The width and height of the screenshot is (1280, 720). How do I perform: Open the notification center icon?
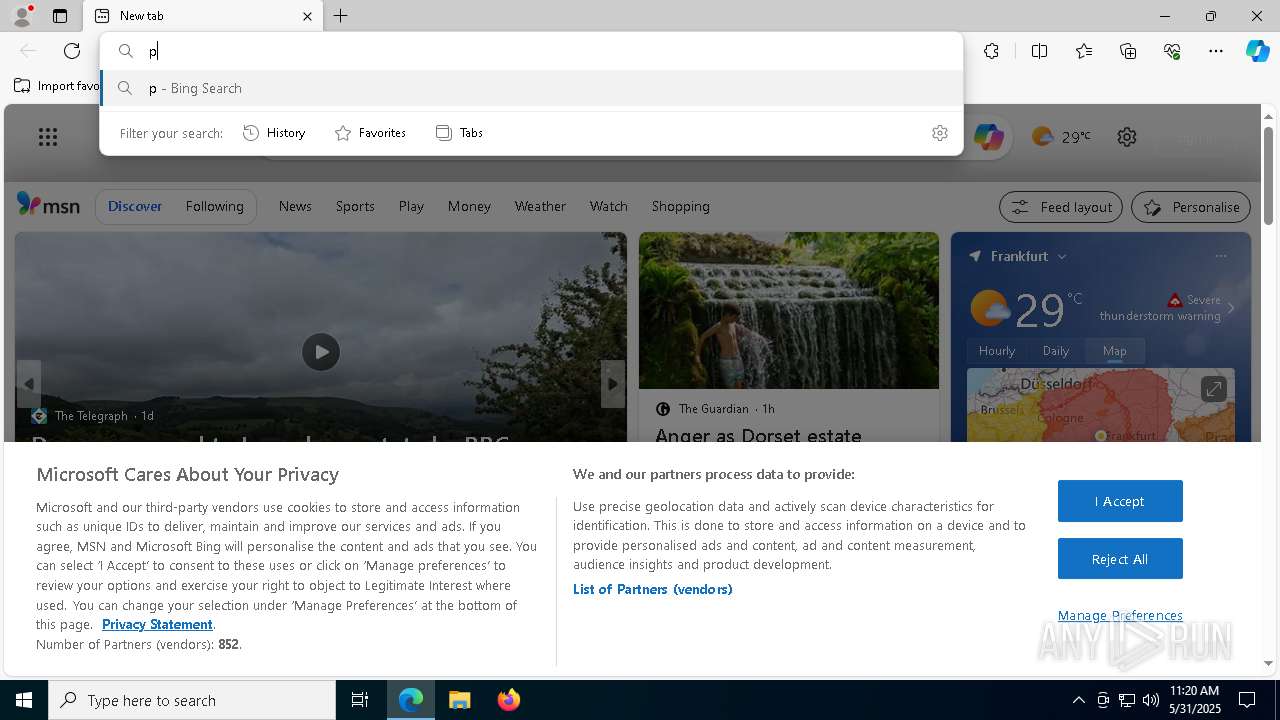pyautogui.click(x=1247, y=700)
